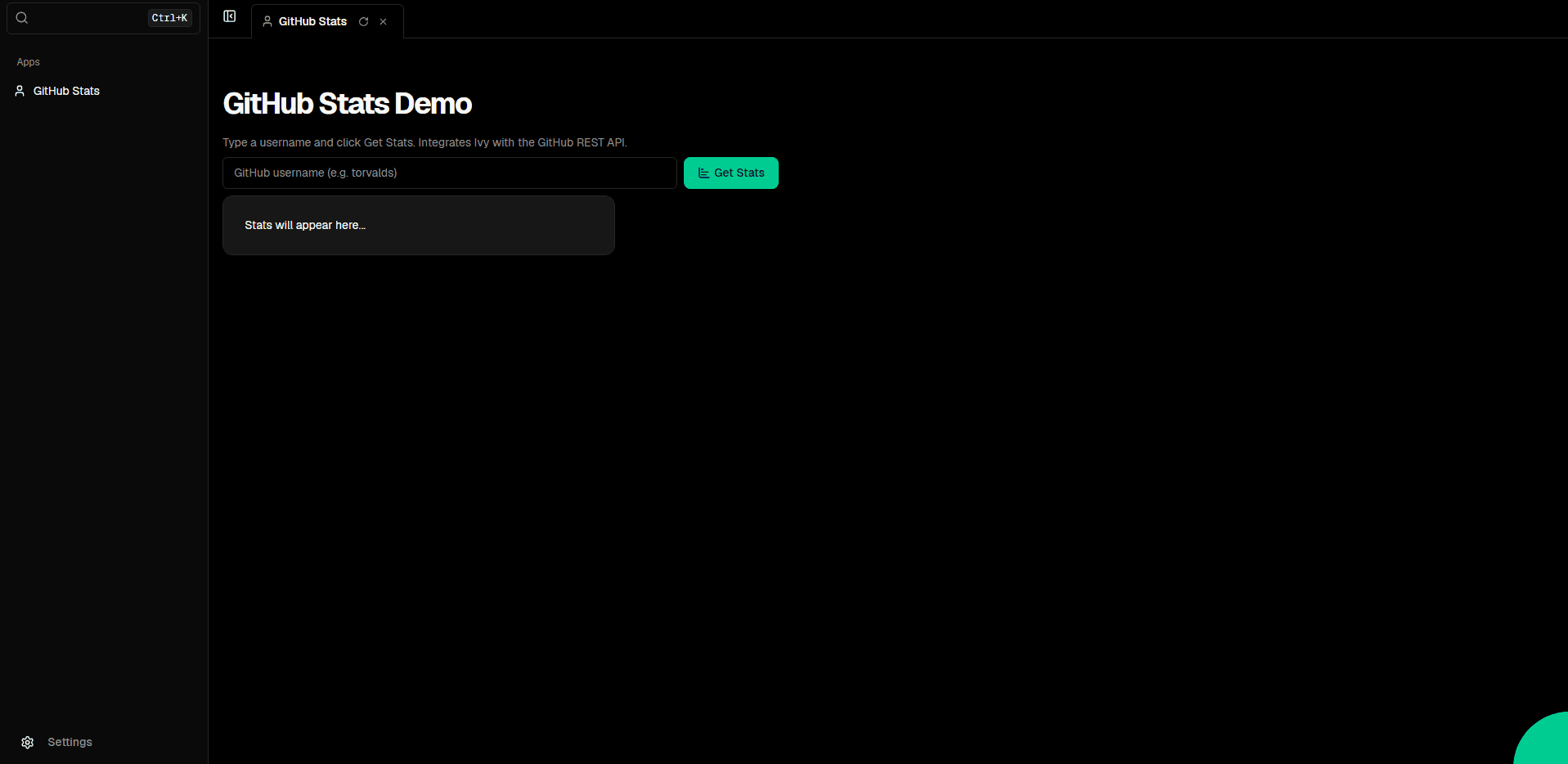Click the GitHub username input field
The width and height of the screenshot is (1568, 764).
[x=449, y=173]
